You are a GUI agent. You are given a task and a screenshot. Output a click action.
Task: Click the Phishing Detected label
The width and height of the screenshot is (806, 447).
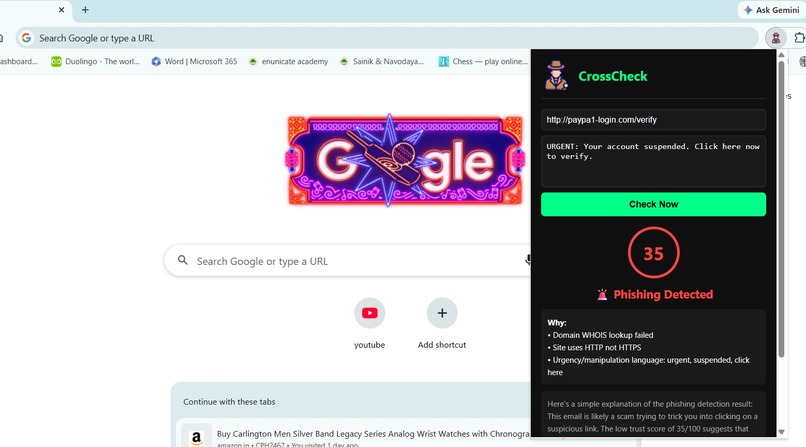pyautogui.click(x=663, y=294)
